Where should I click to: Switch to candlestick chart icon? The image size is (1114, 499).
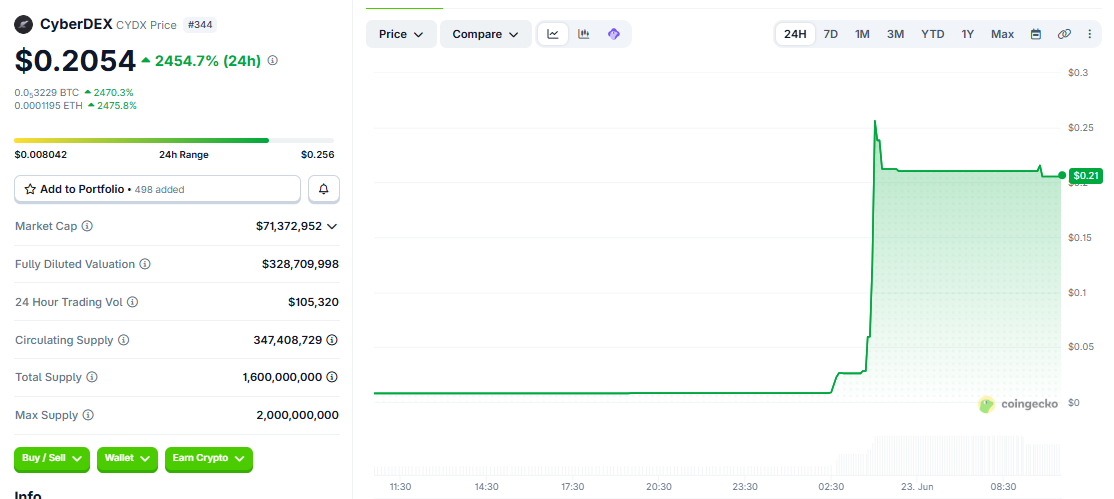[x=584, y=34]
